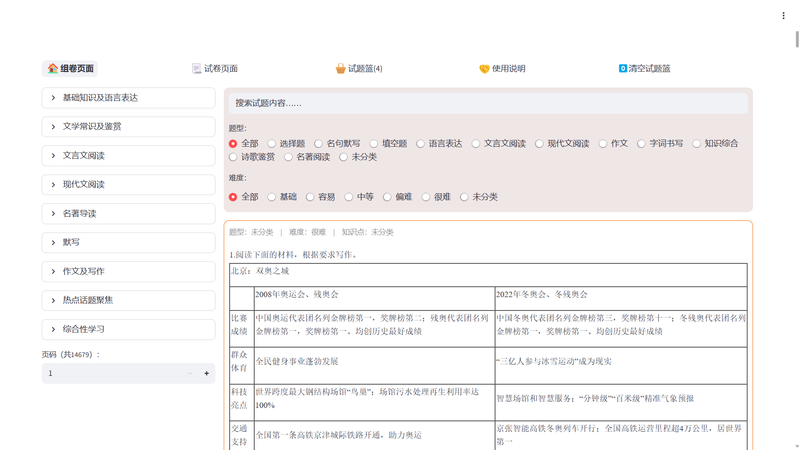
Task: Open the top-right three-dot menu
Action: 784,16
